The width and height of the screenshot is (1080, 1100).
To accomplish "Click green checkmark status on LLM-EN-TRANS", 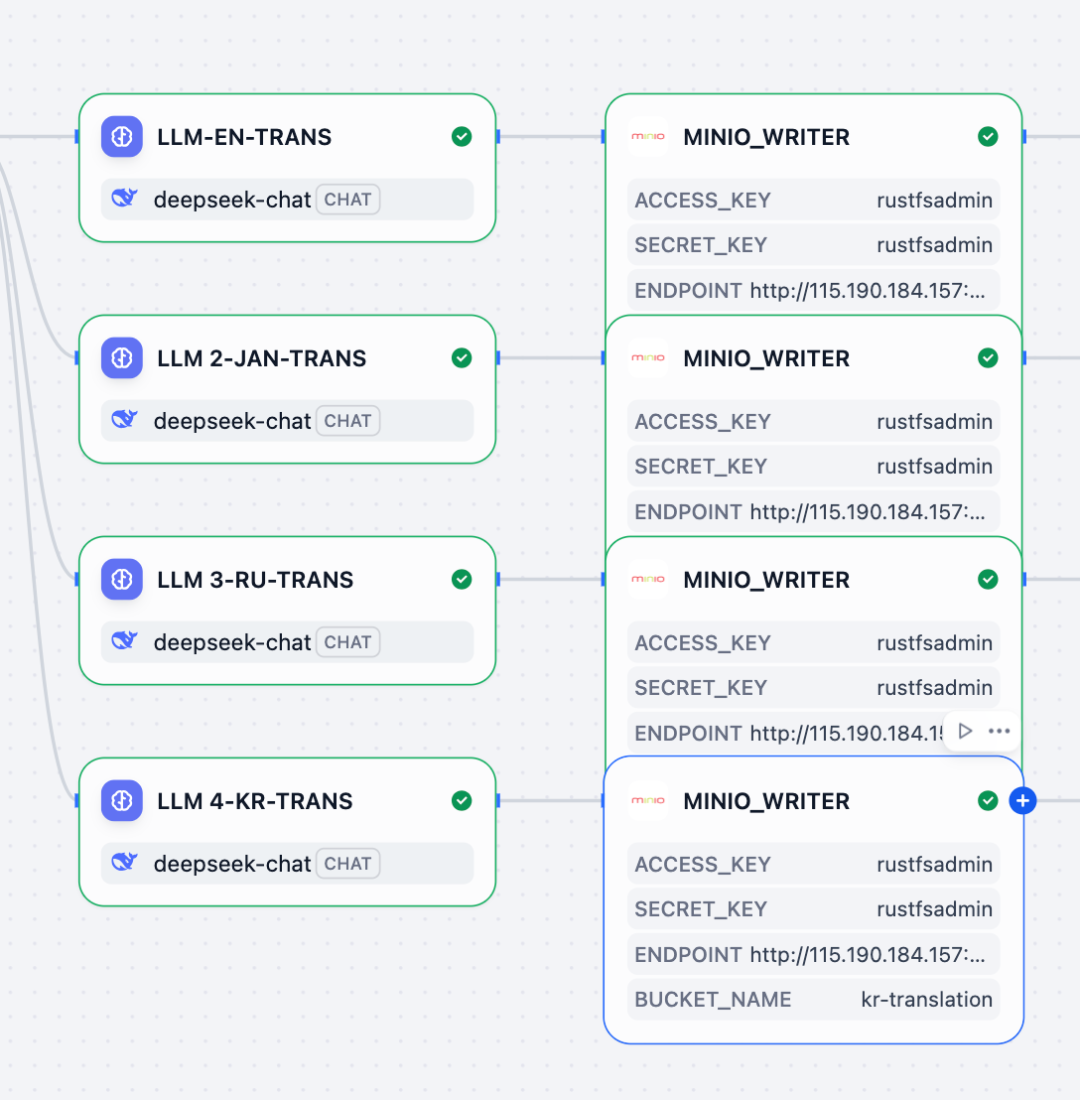I will point(461,137).
